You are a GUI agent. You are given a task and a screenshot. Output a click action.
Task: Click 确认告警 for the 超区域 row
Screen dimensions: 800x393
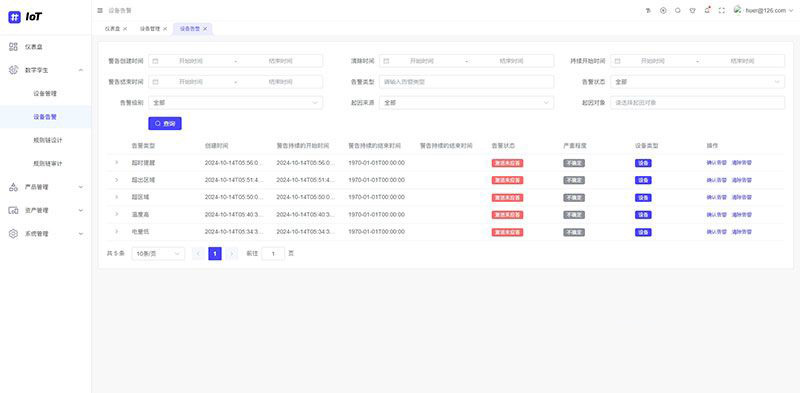[716, 197]
